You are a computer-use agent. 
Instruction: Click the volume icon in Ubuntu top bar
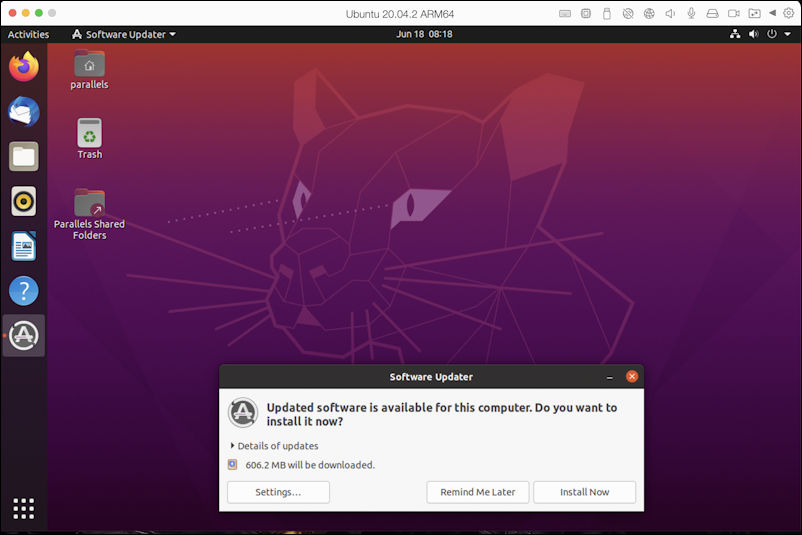pos(753,34)
